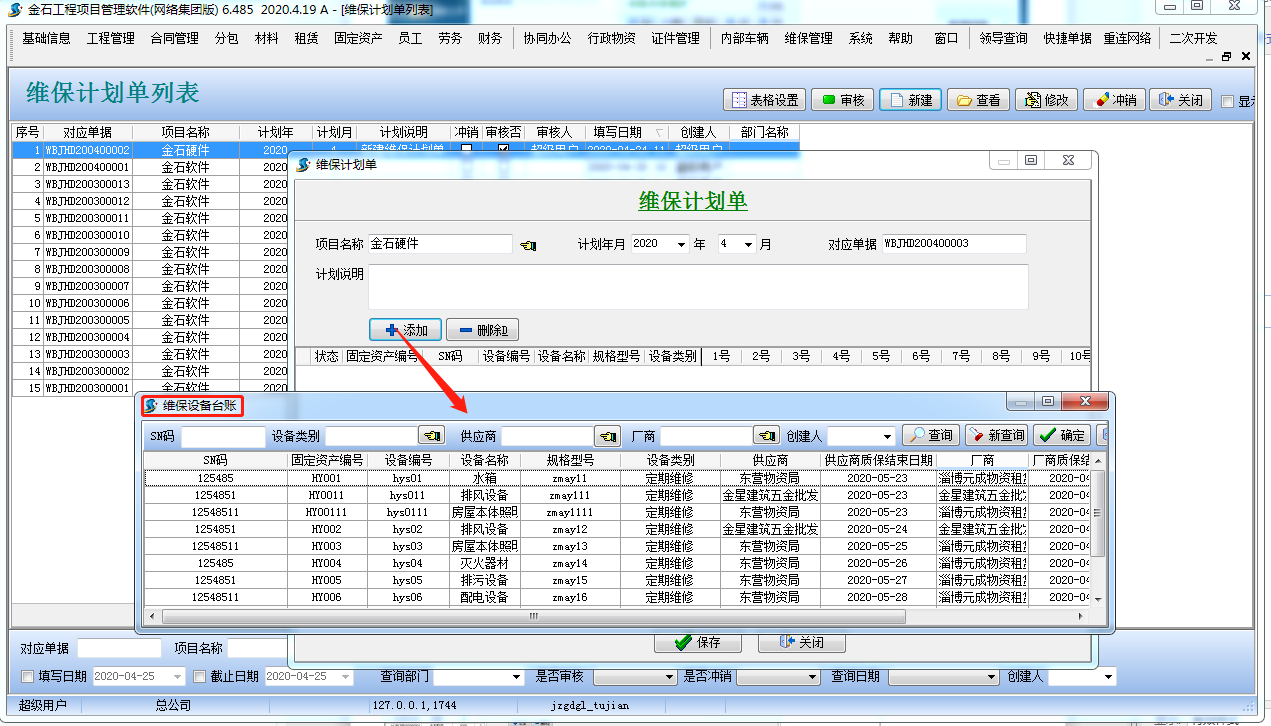Click the 保存 save button

click(697, 642)
